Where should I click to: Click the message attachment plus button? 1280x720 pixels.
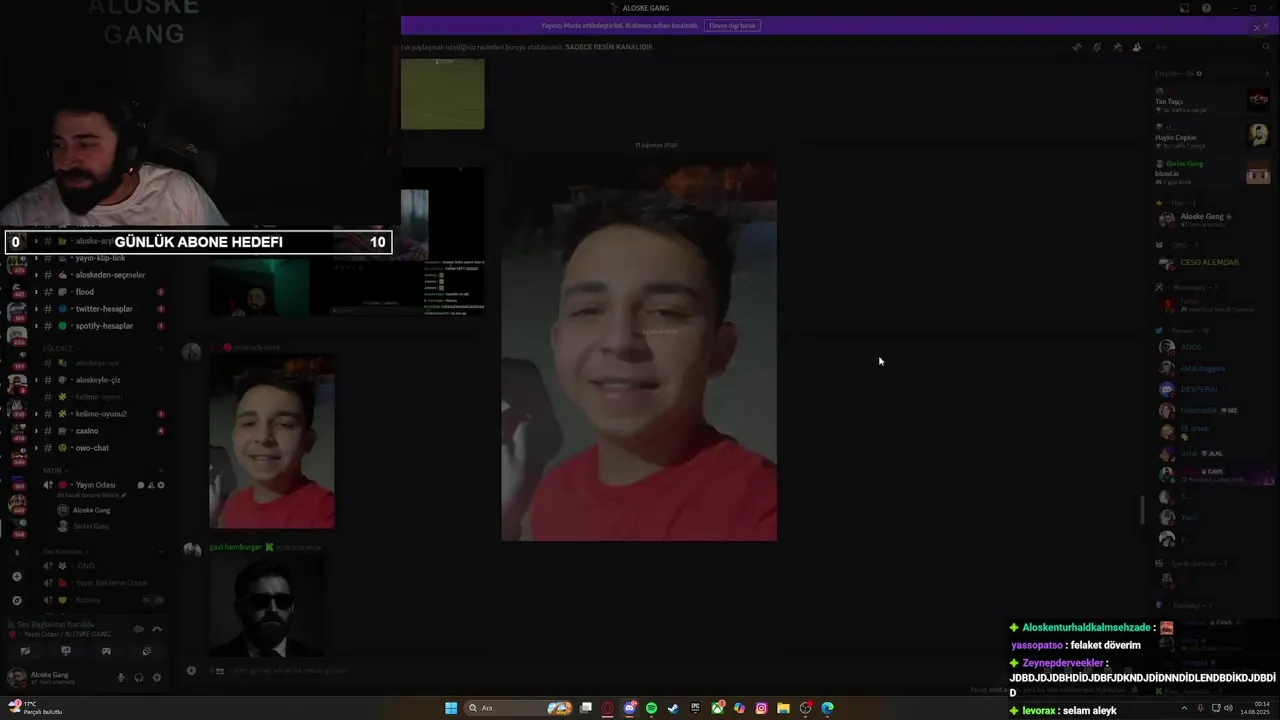coord(191,671)
